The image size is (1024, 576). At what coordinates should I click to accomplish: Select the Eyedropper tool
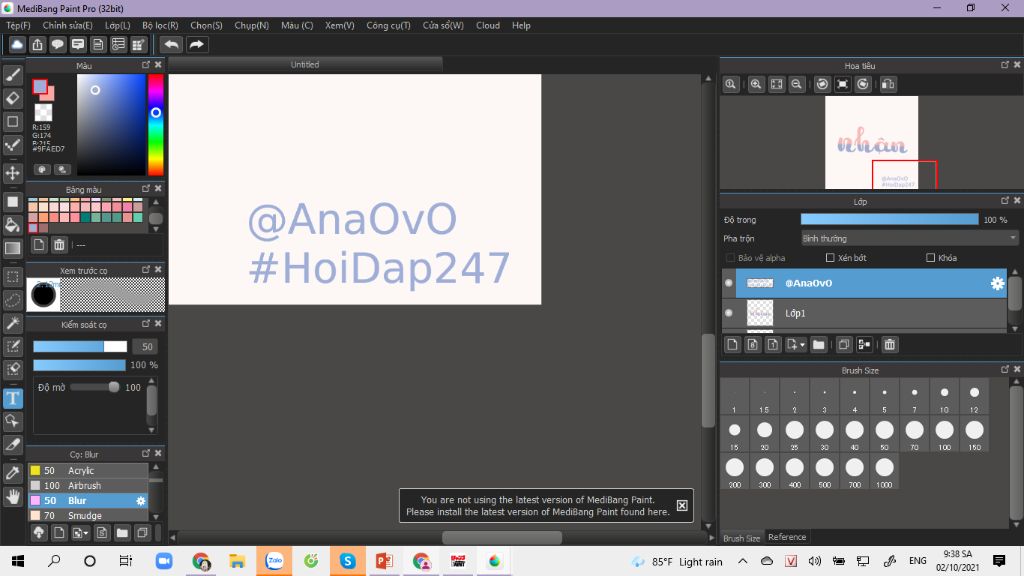coord(12,473)
